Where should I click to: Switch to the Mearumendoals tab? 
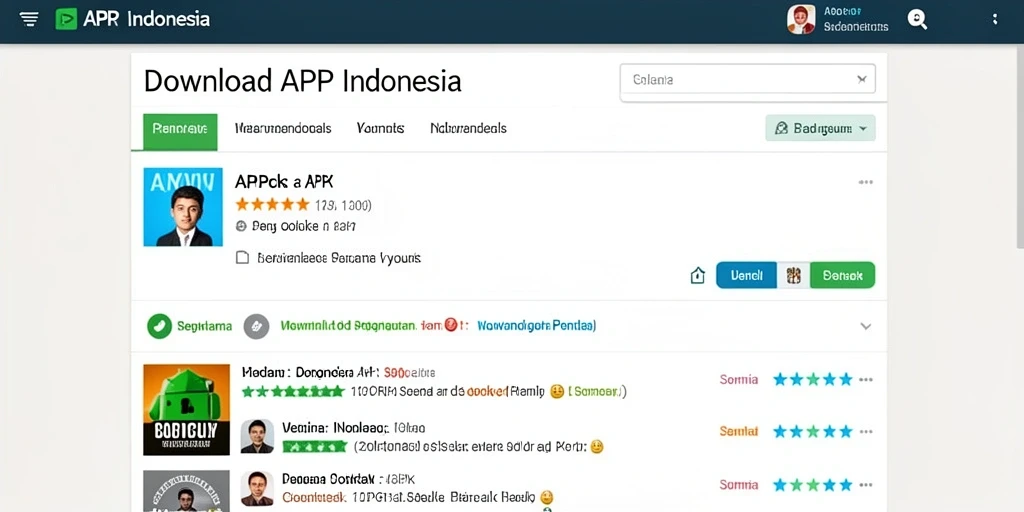tap(283, 128)
